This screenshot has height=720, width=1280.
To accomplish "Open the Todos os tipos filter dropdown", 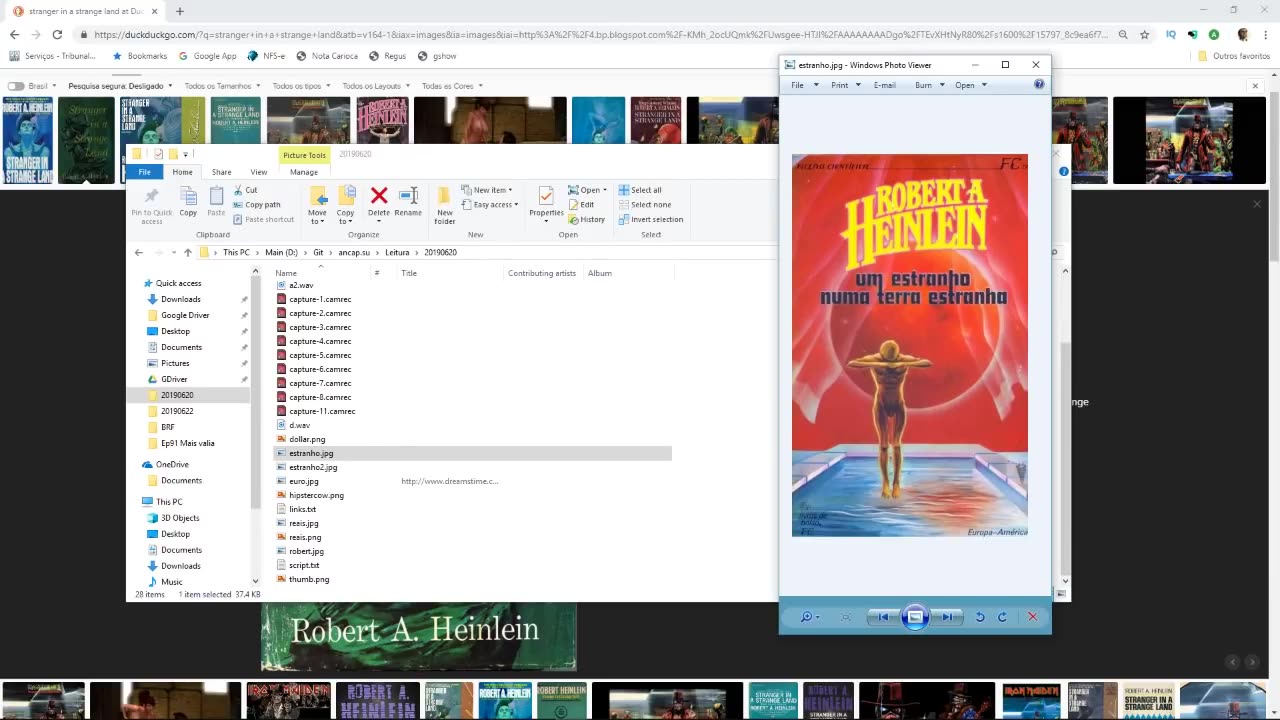I will [x=300, y=86].
